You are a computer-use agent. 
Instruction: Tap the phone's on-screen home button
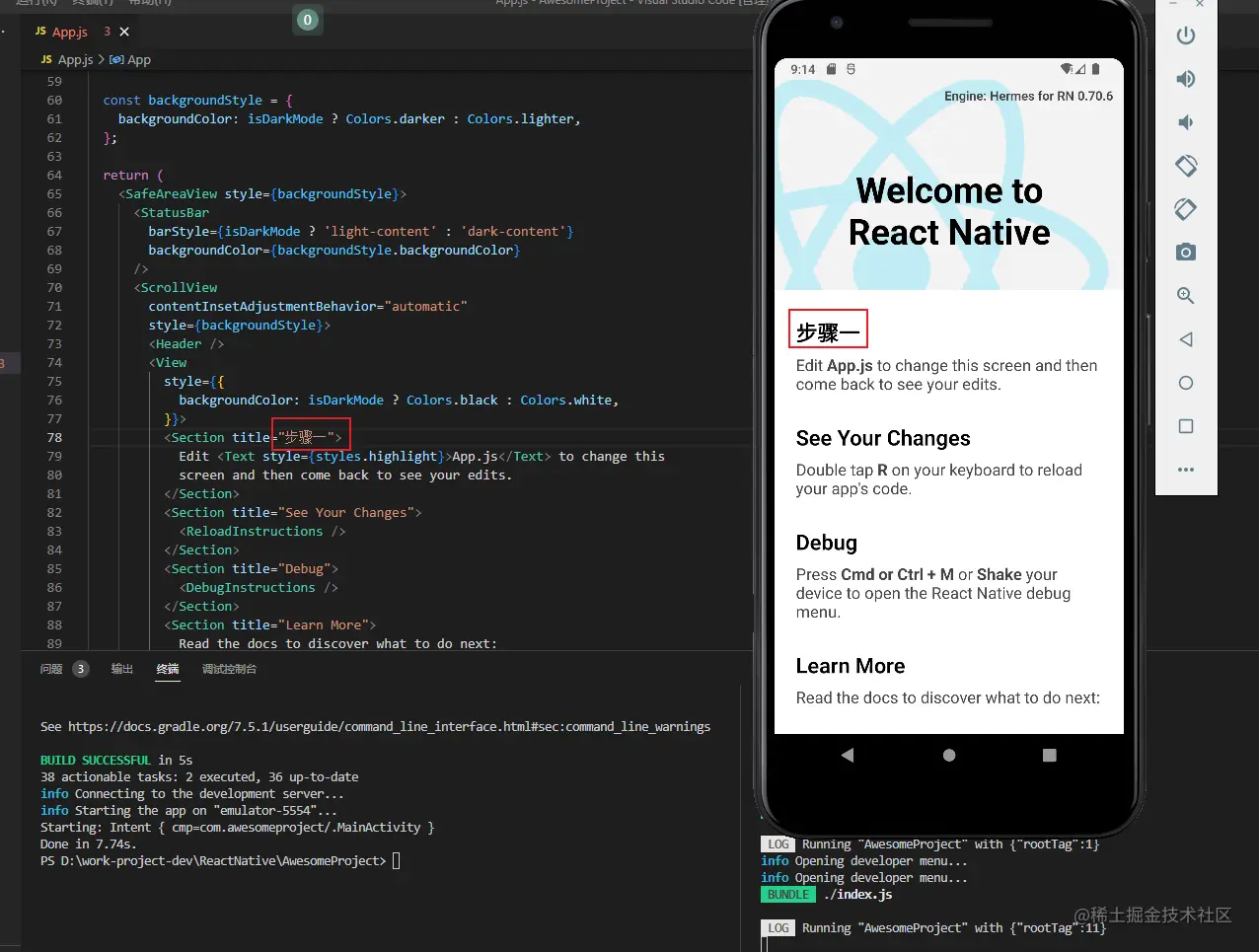click(949, 755)
